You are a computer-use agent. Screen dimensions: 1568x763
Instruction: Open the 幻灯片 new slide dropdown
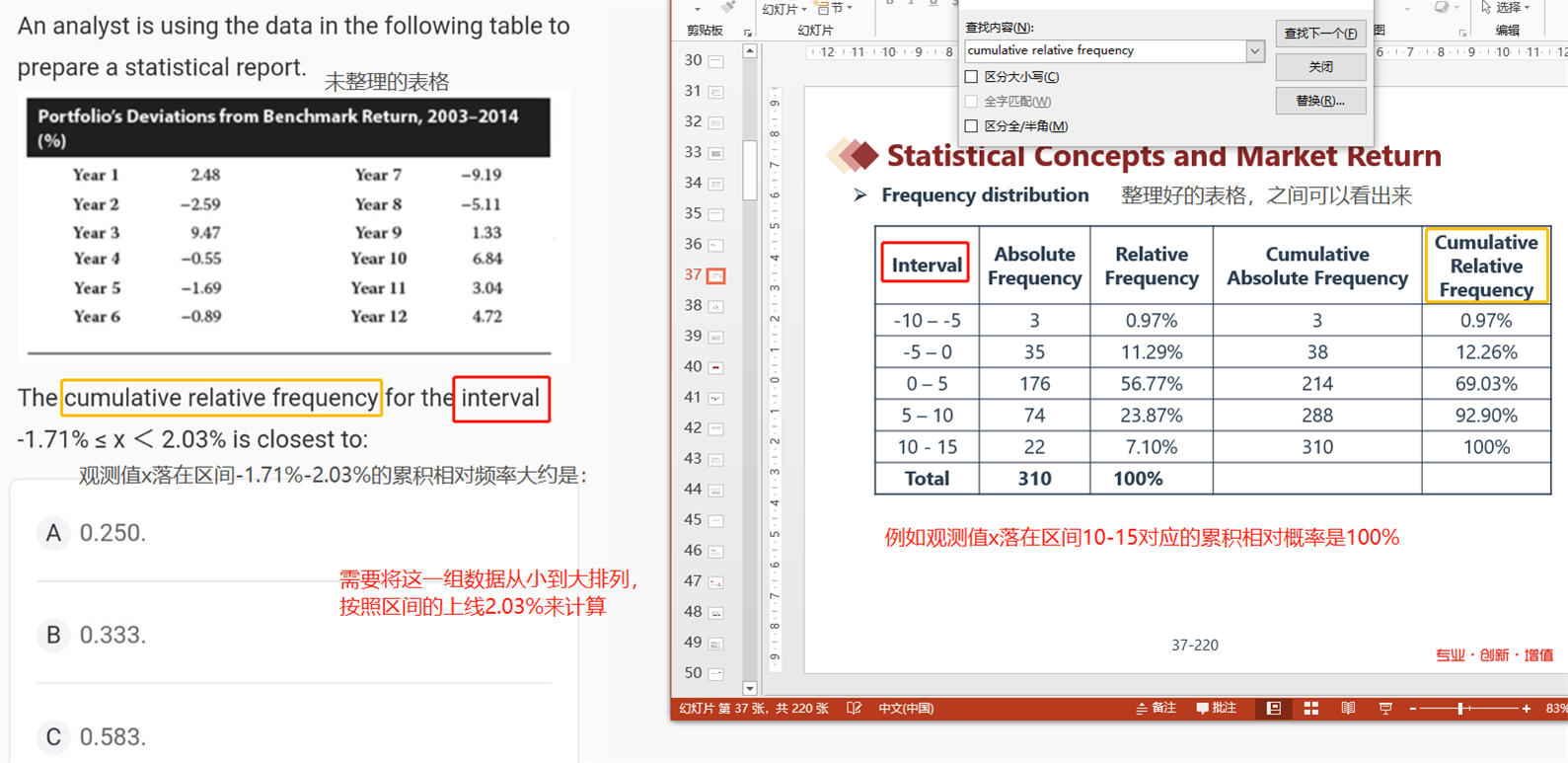pyautogui.click(x=785, y=9)
